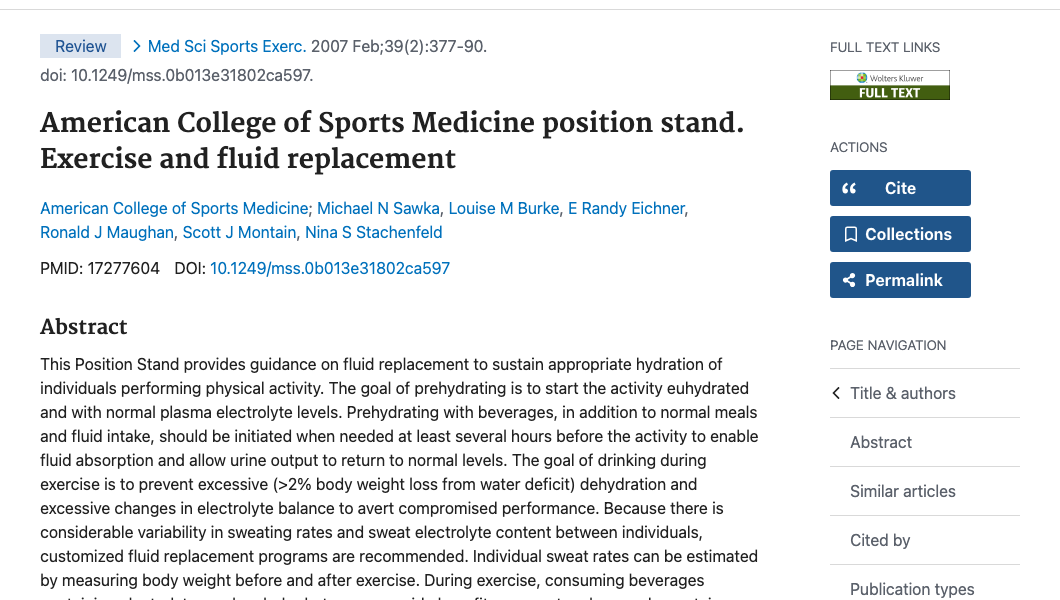This screenshot has height=600, width=1060.
Task: Open author page for Michael N Sawka
Action: (377, 208)
